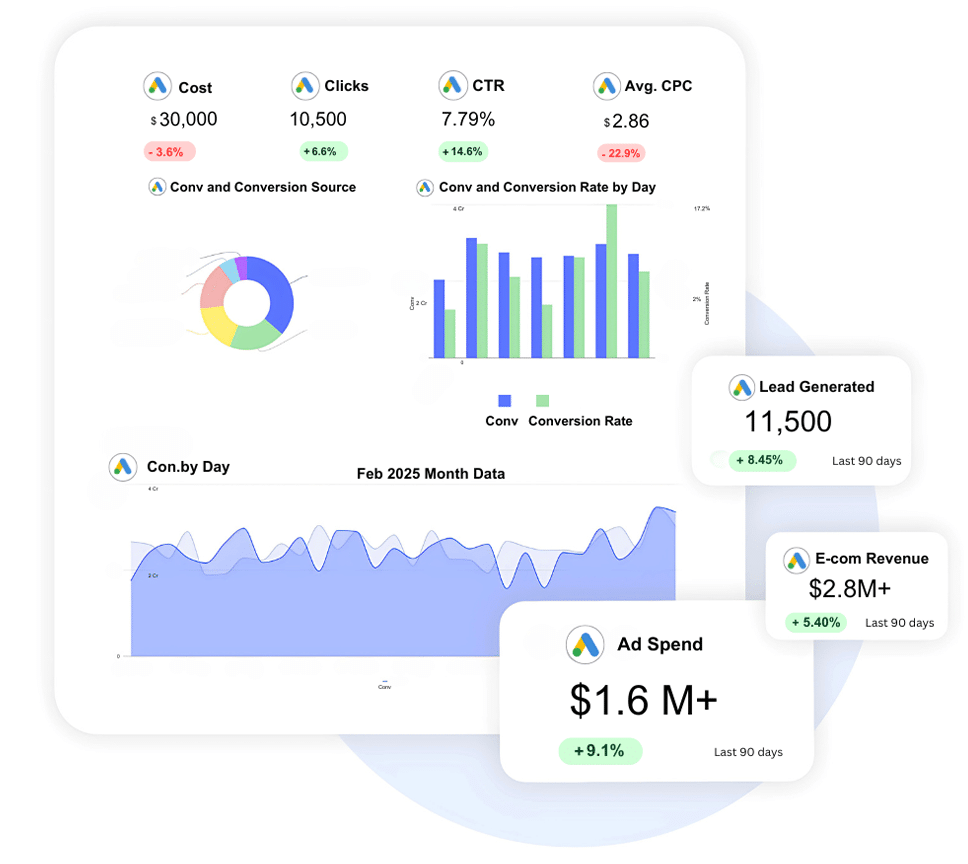
Task: Click the Lead Generated card title
Action: tap(817, 387)
